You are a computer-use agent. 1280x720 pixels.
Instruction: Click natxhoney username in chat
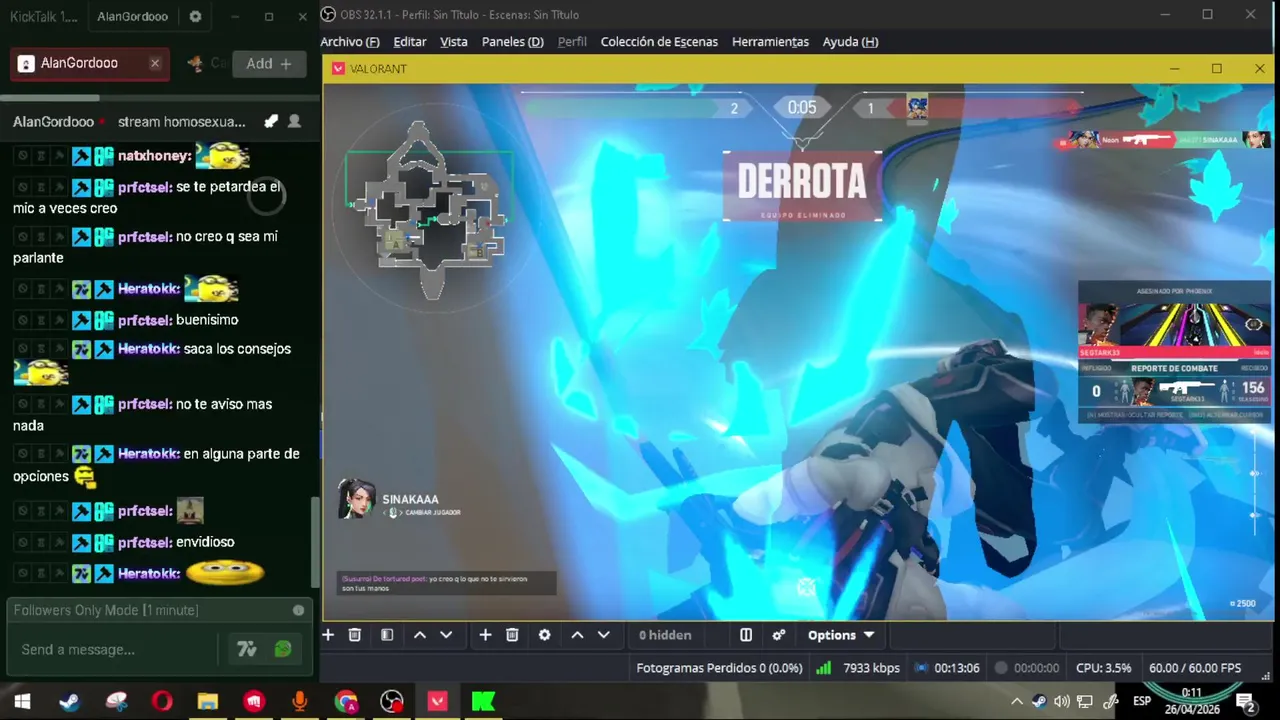click(154, 156)
